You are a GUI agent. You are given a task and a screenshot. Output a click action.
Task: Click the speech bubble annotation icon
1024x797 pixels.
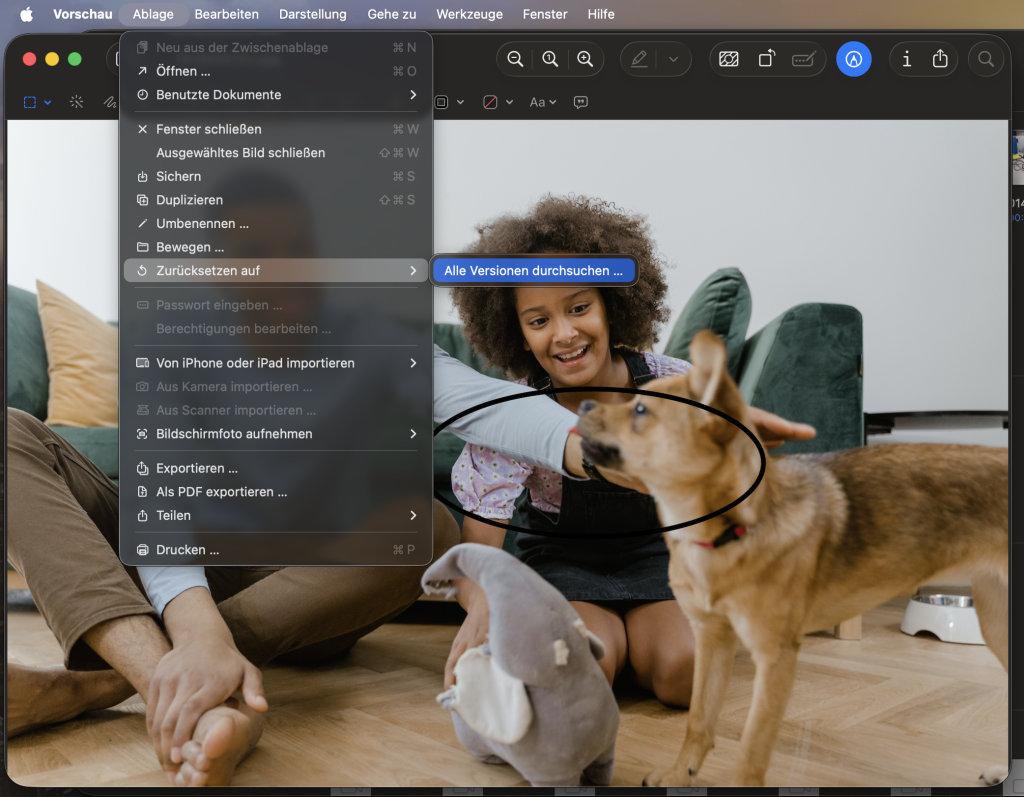coord(581,102)
